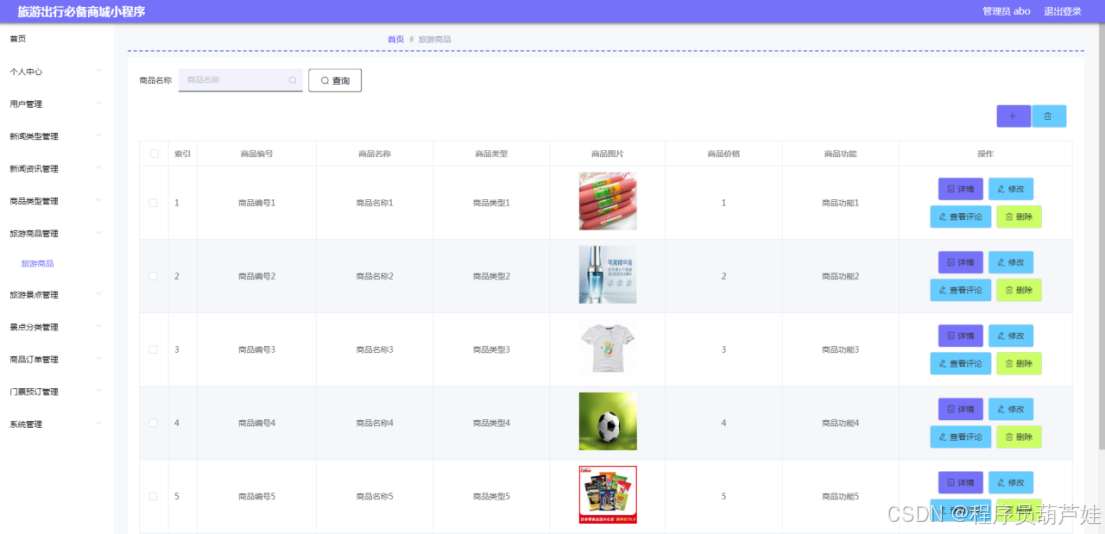This screenshot has height=534, width=1105.
Task: Click 删除 for 商品编号1 row
Action: 1019,217
